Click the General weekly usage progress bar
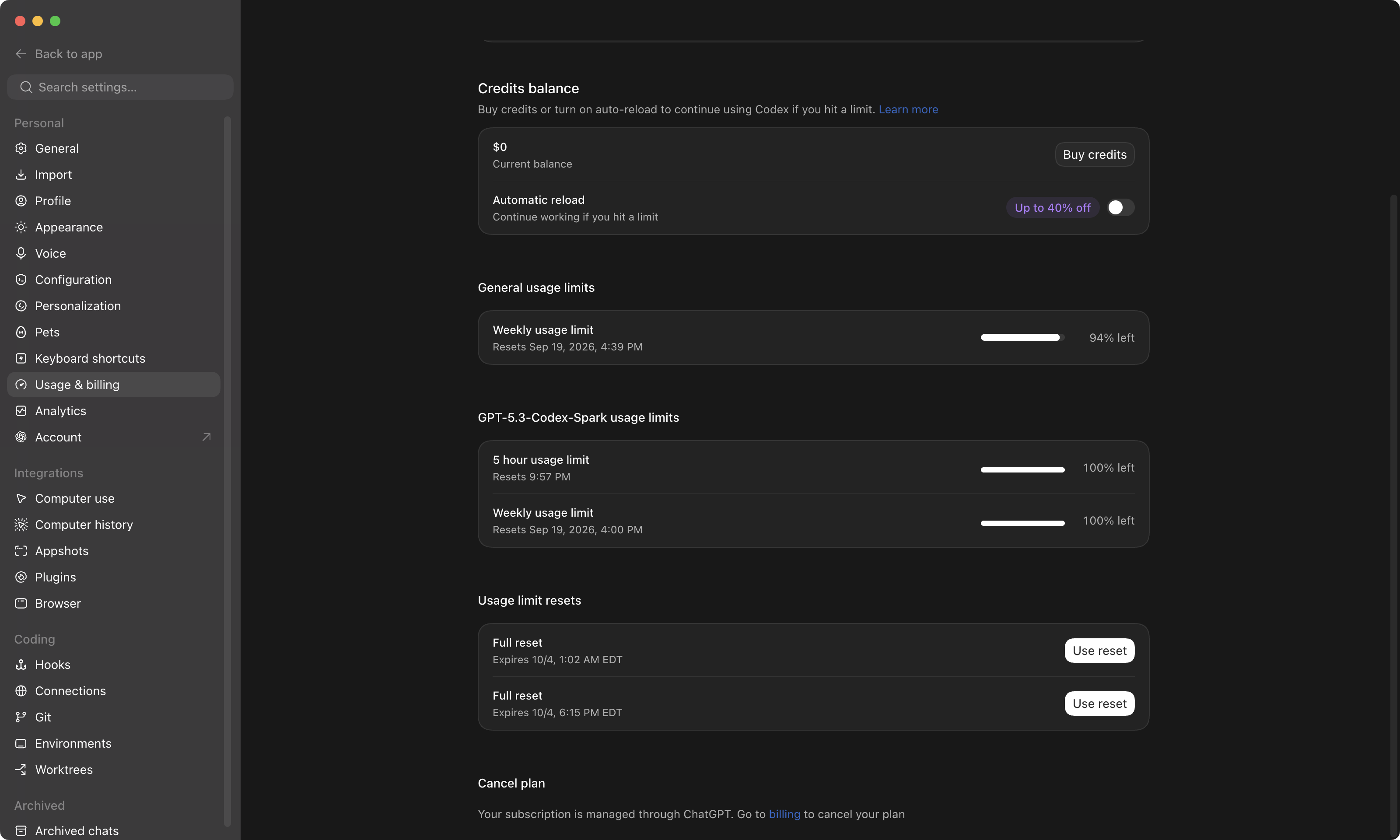Screen dimensions: 1400x840 click(x=1022, y=337)
